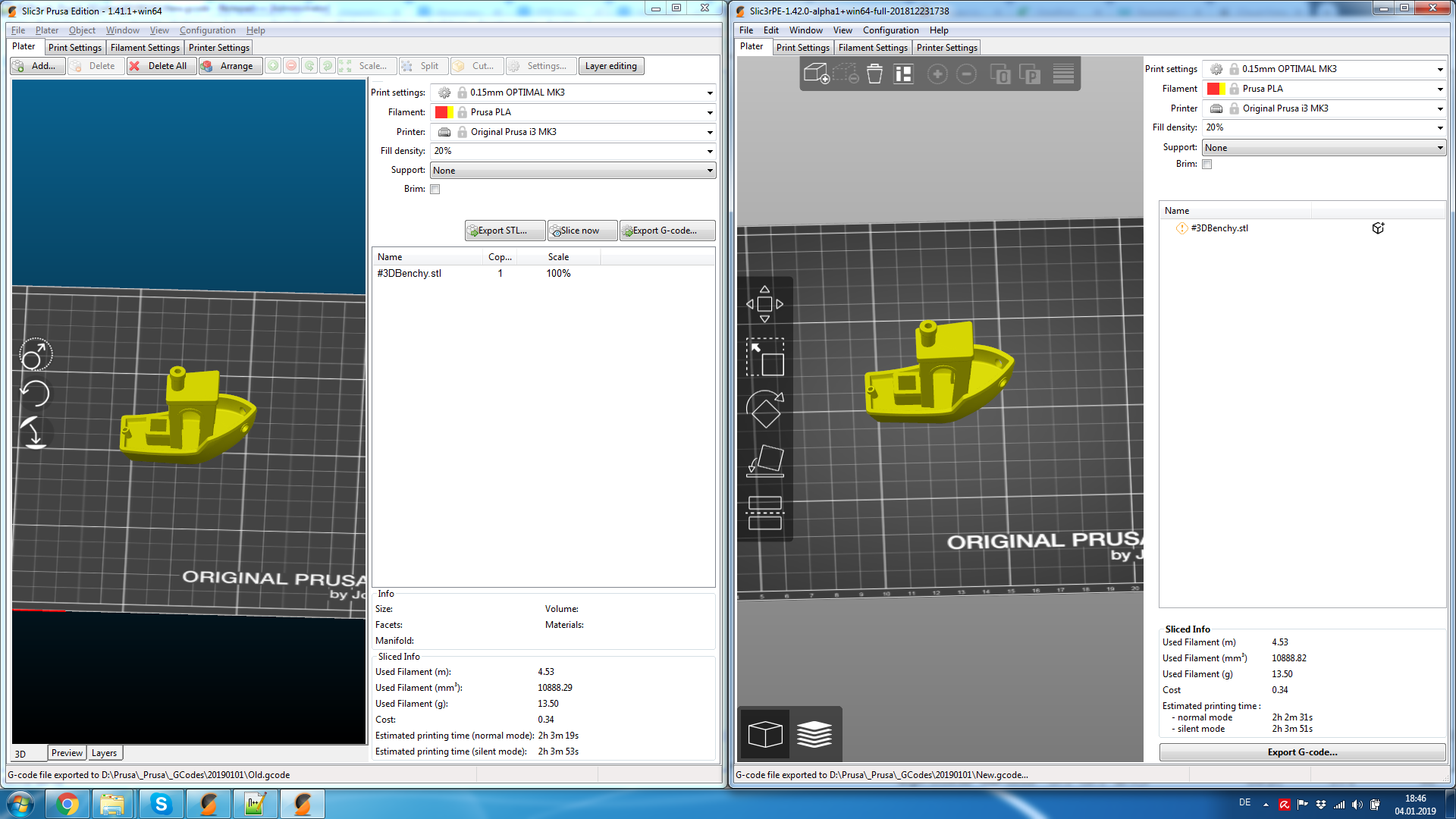Select the Cut tool in right window
The width and height of the screenshot is (1456, 819).
pos(764,513)
